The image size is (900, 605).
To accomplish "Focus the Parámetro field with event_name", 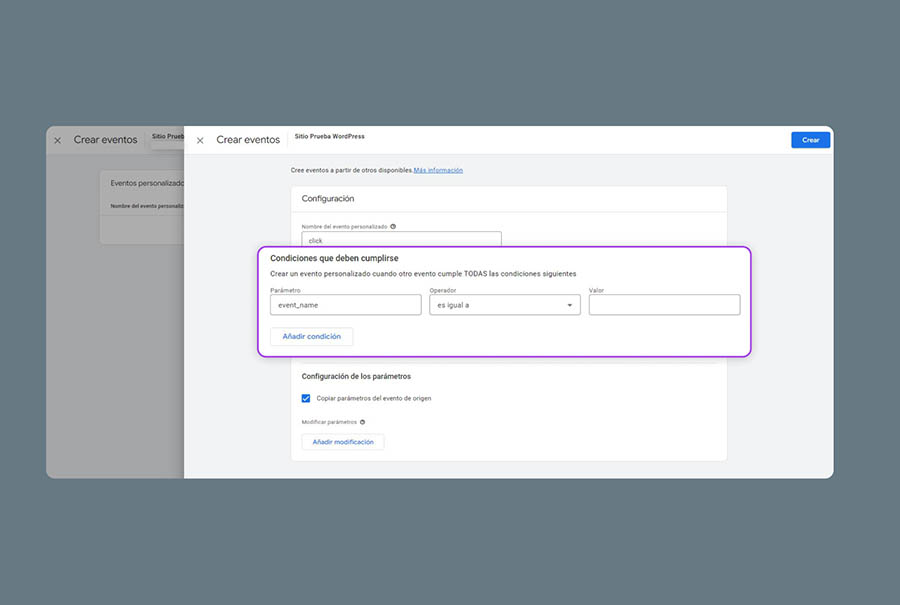I will point(345,305).
